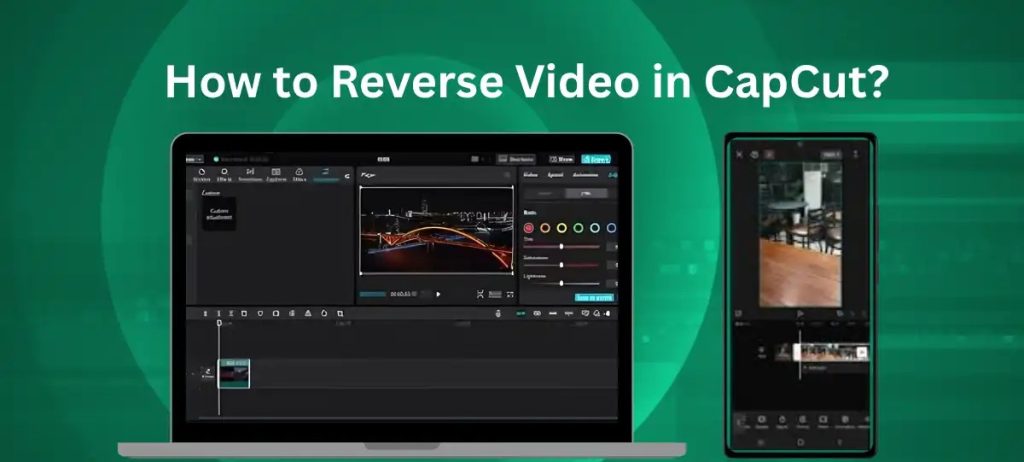
Task: Open the Captions tab
Action: [x=276, y=174]
